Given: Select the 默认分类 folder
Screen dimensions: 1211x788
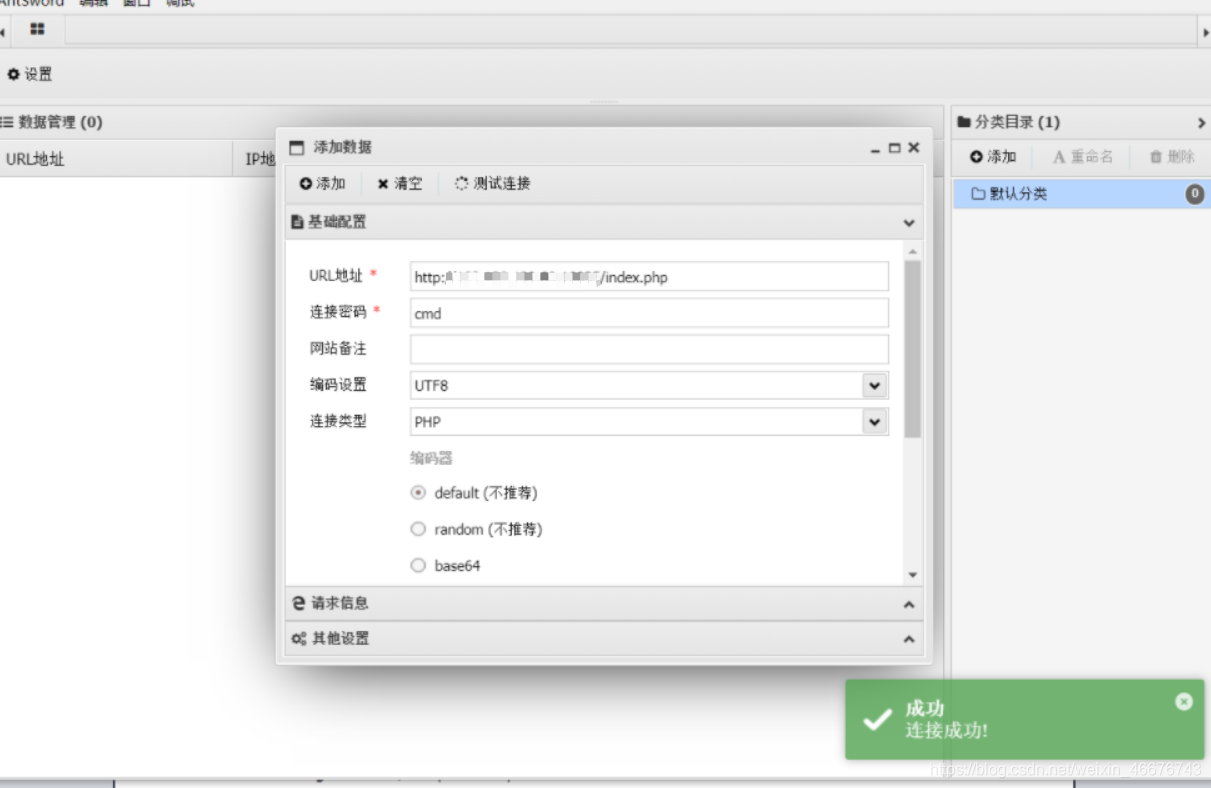Looking at the screenshot, I should click(1080, 194).
